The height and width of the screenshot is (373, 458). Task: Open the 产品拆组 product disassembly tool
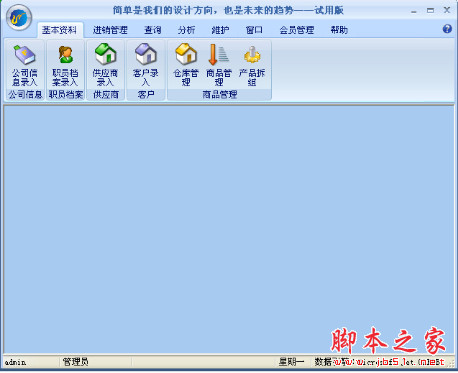tap(252, 65)
